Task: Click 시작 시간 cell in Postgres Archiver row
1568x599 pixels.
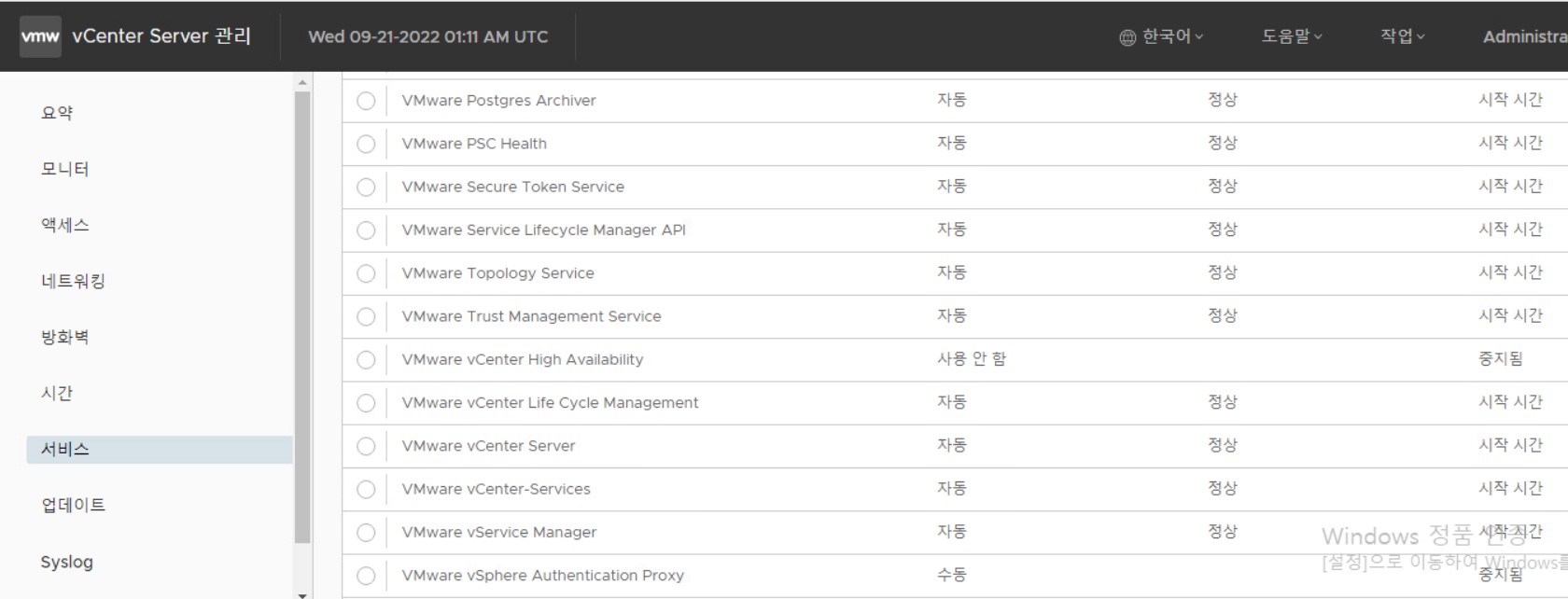Action: (1511, 100)
